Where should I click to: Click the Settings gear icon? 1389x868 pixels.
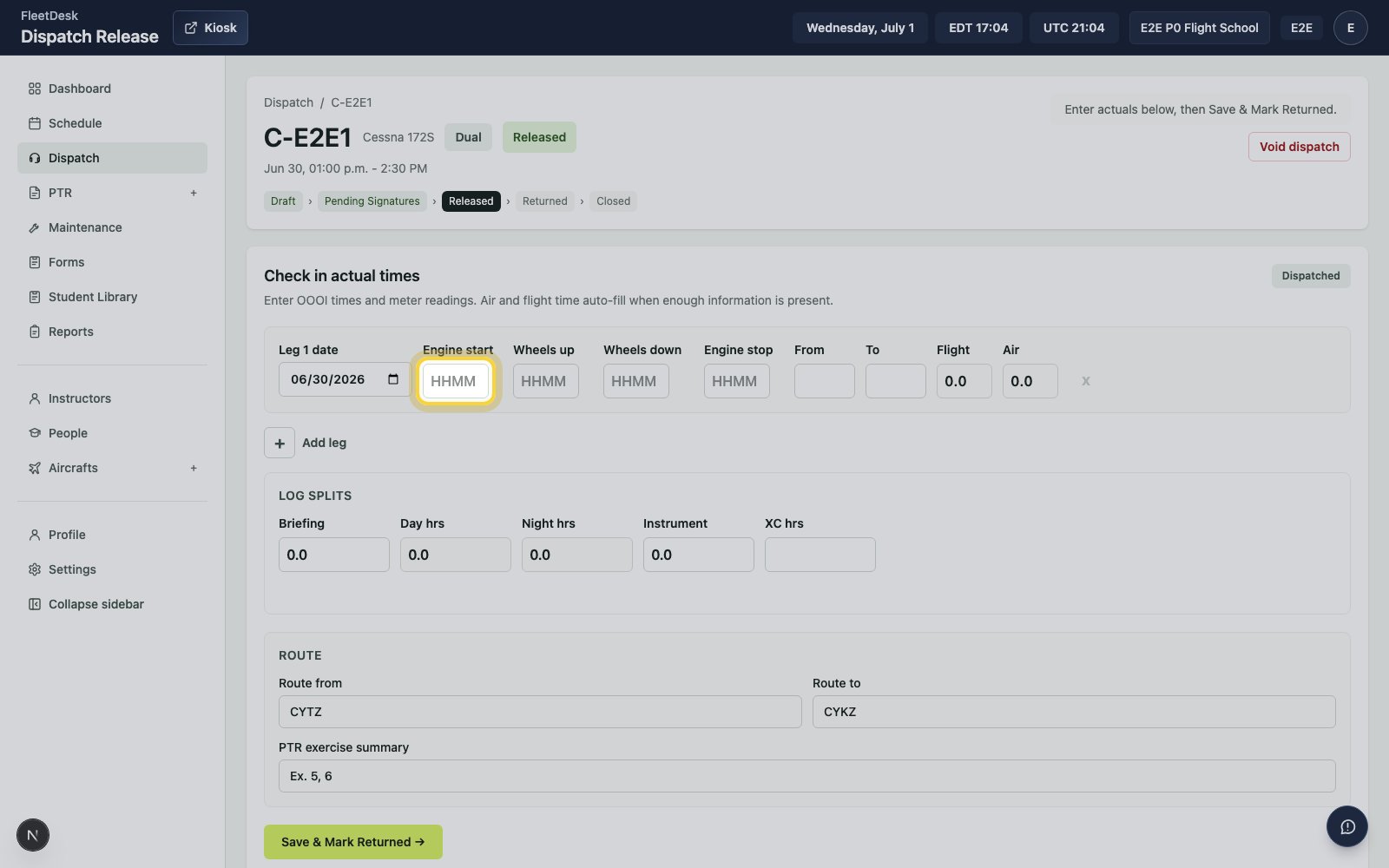point(35,569)
